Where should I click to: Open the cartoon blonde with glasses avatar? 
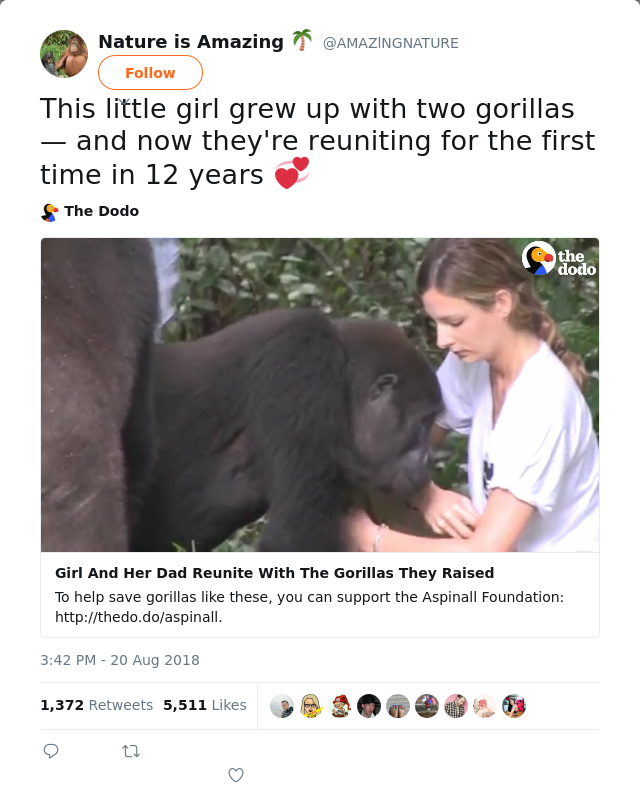tap(311, 706)
